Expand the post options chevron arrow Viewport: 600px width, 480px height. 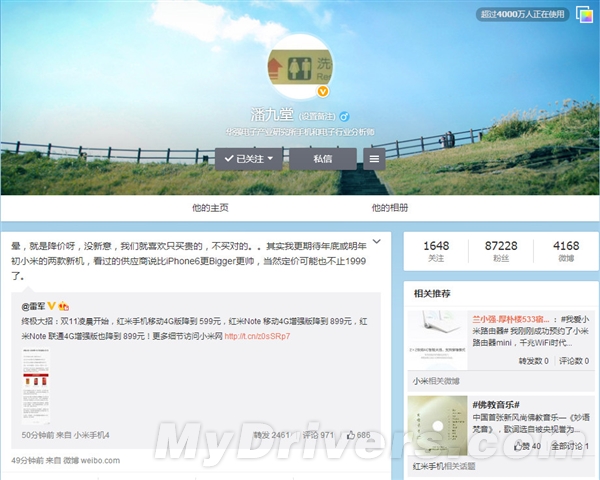click(x=377, y=242)
